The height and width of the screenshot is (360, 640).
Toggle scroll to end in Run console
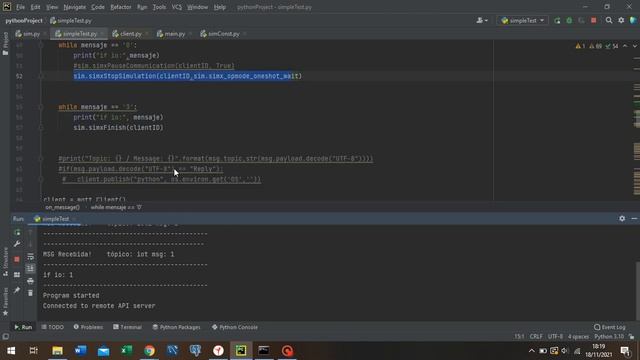point(30,268)
